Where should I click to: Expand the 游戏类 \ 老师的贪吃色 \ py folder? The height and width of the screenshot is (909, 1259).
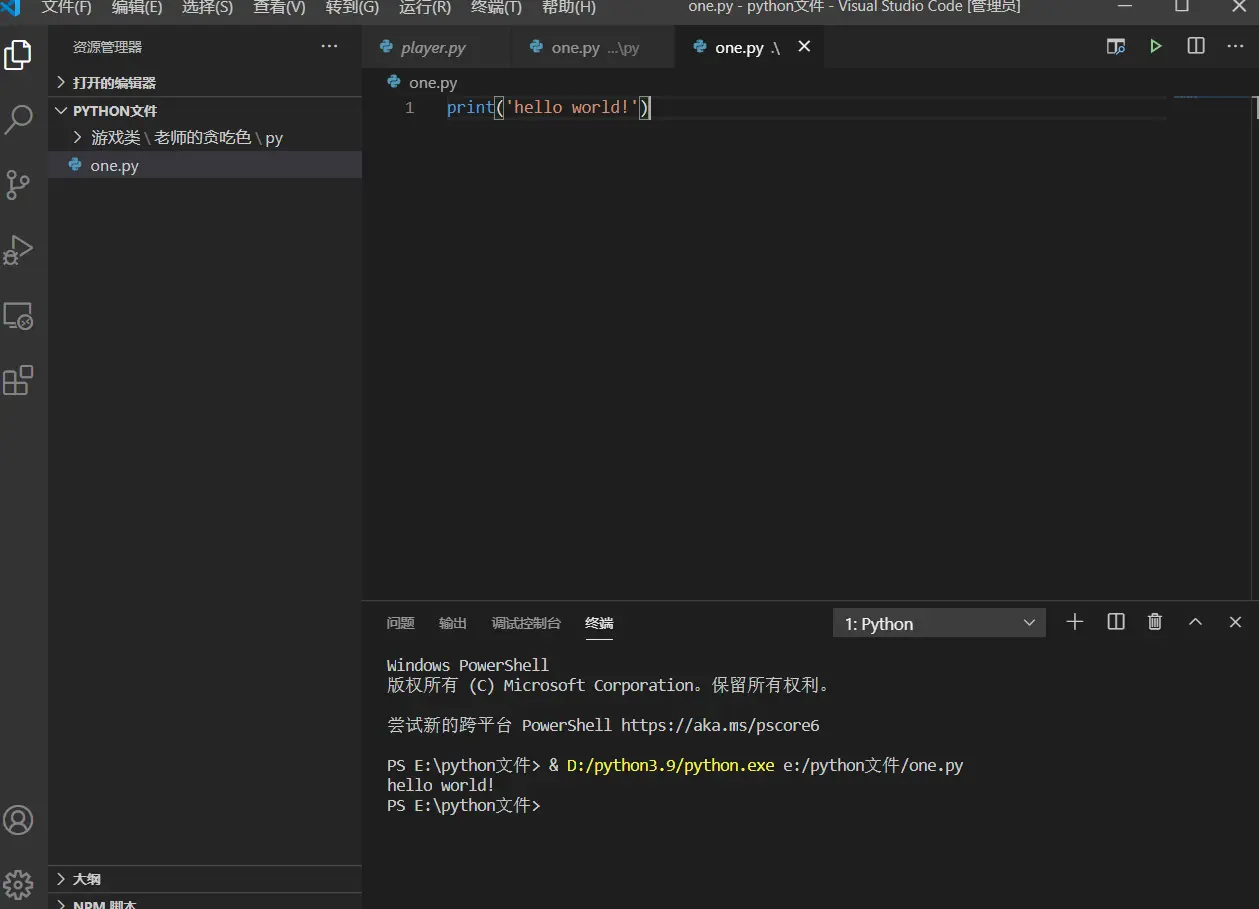coord(205,138)
